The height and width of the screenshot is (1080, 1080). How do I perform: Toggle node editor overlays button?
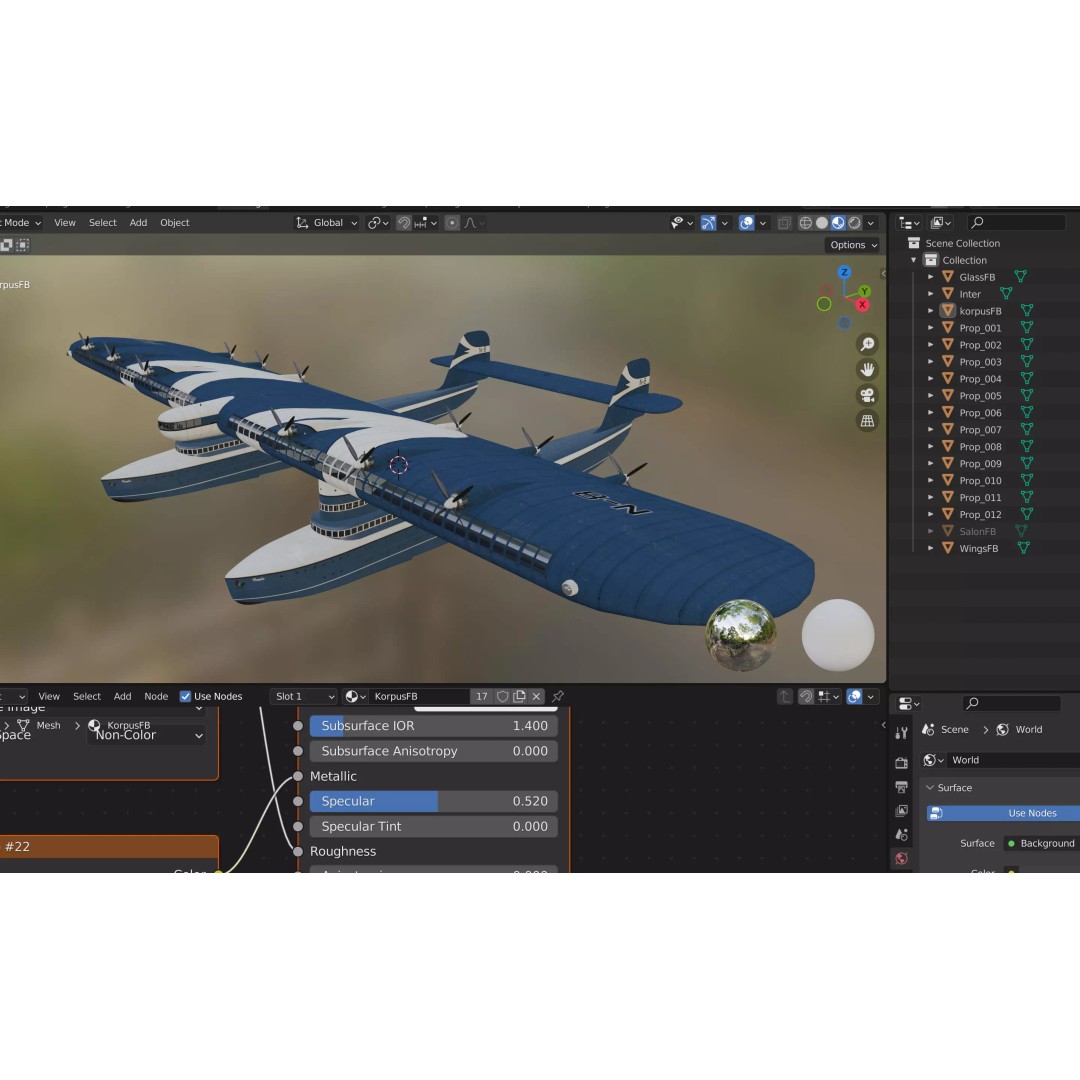click(x=854, y=696)
